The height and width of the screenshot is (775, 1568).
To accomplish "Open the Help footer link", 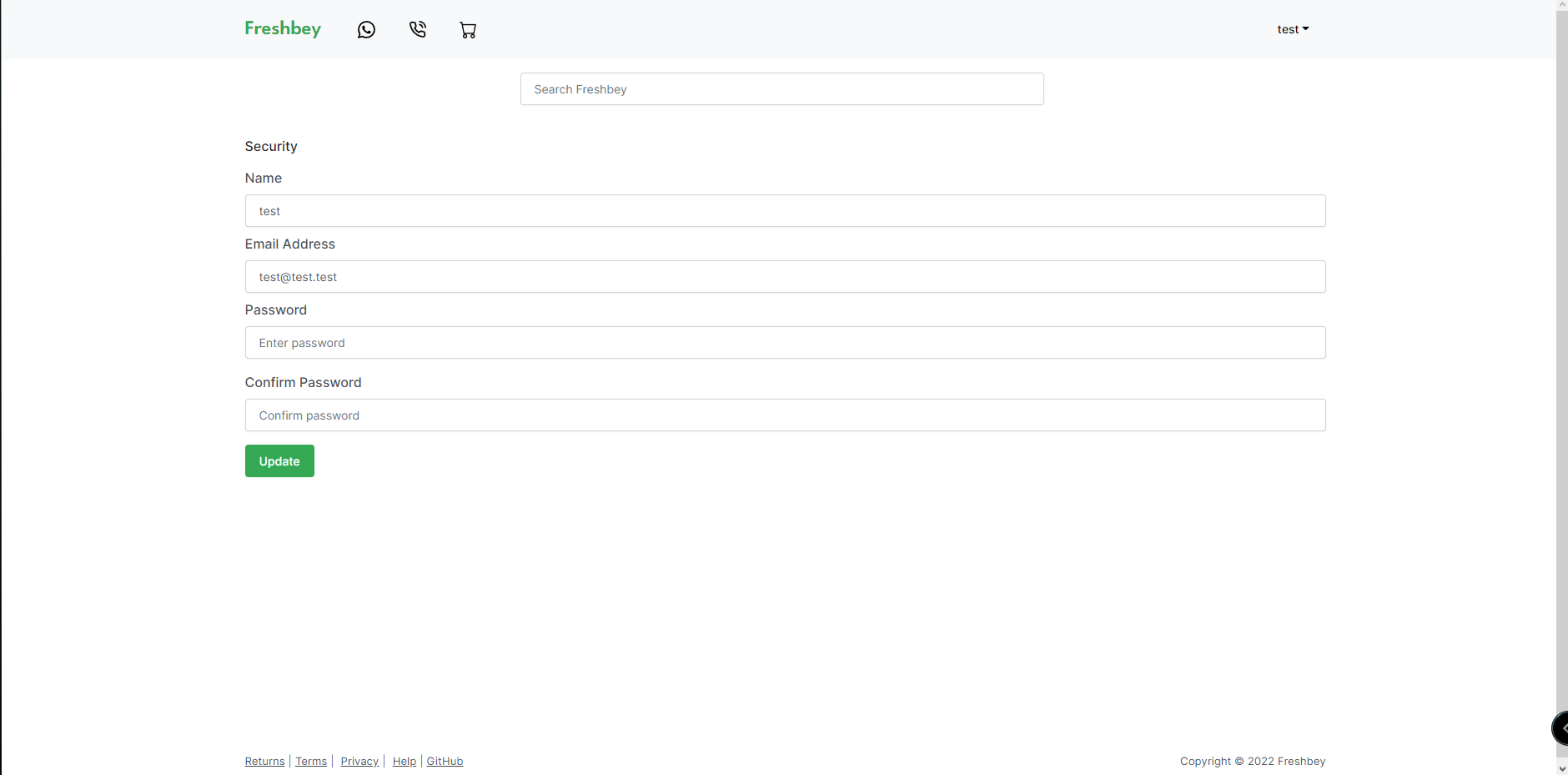I will click(405, 762).
